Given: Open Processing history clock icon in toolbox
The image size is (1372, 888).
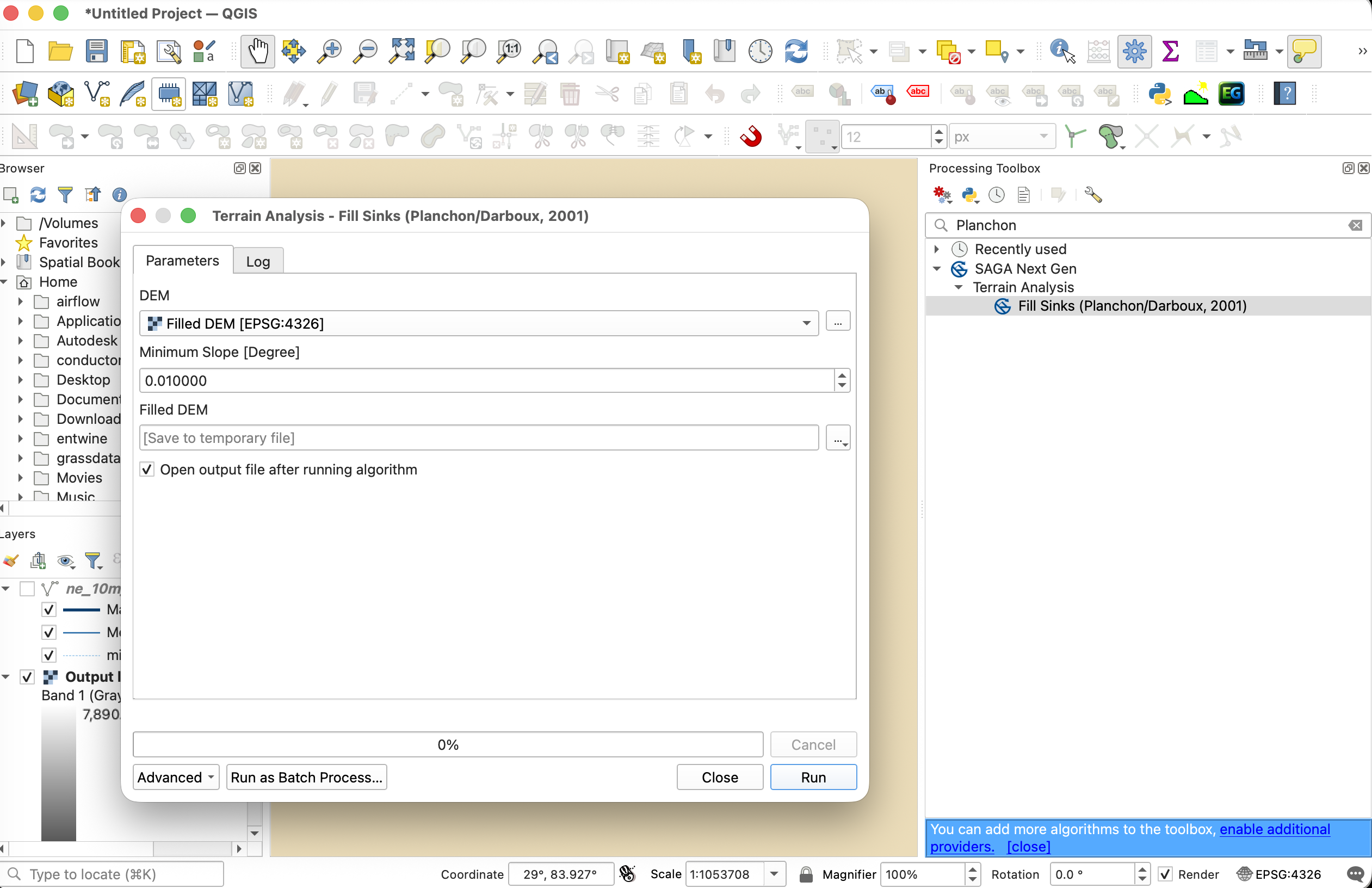Looking at the screenshot, I should pyautogui.click(x=996, y=195).
